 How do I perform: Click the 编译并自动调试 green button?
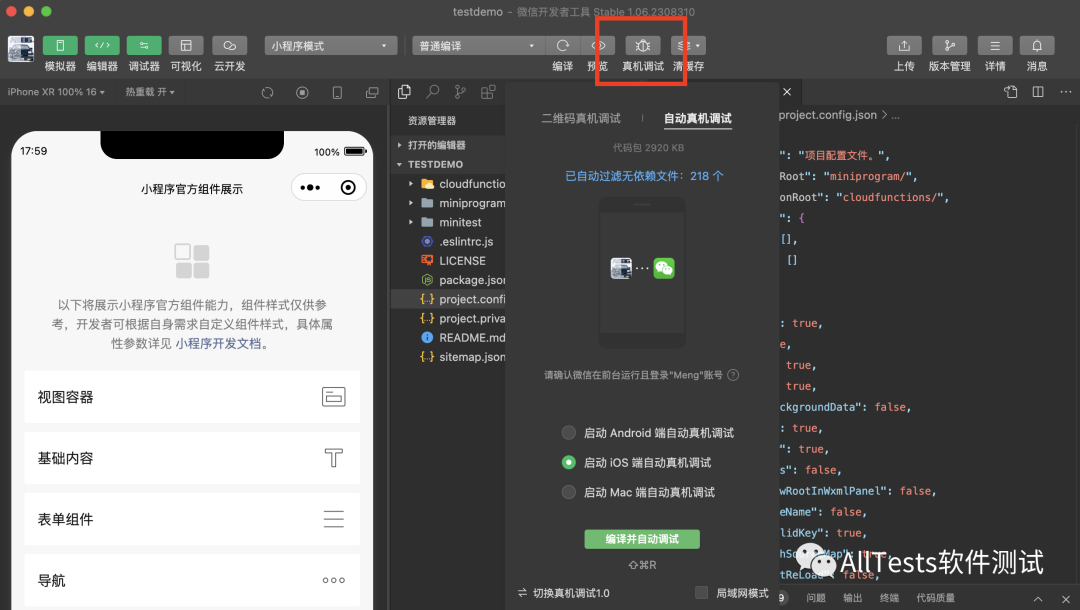coord(642,539)
